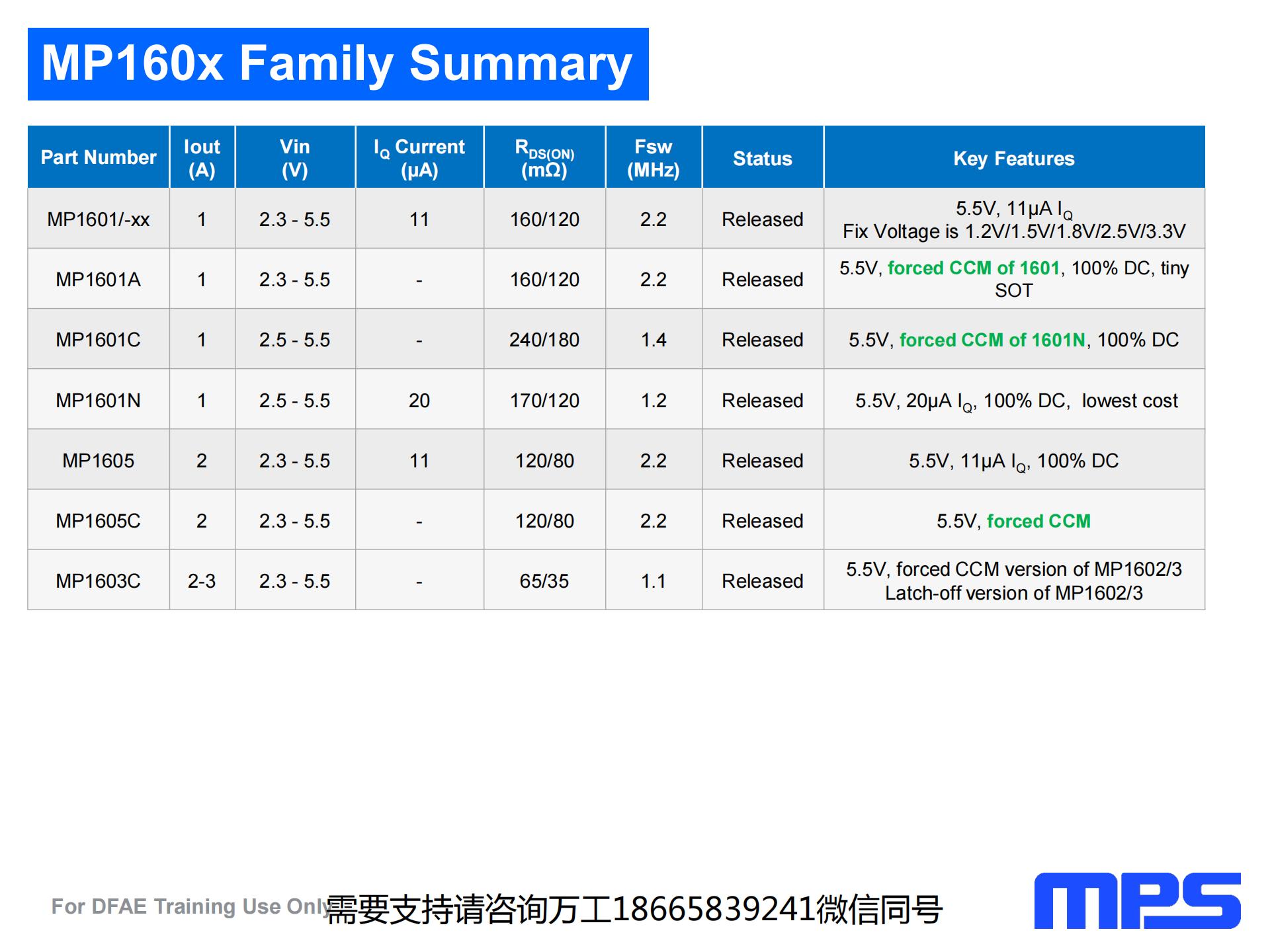Select the Vin (V) column header
Screen dimensions: 1270x952
(x=295, y=157)
